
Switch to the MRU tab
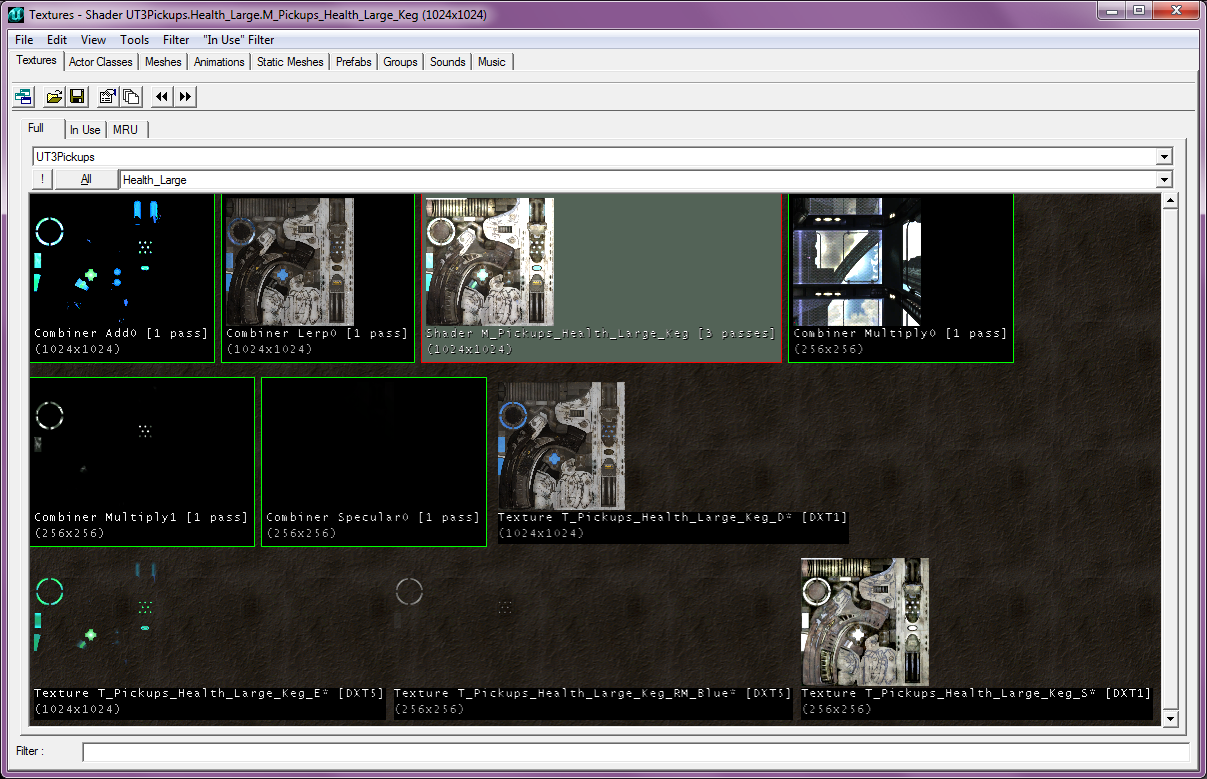pos(125,130)
